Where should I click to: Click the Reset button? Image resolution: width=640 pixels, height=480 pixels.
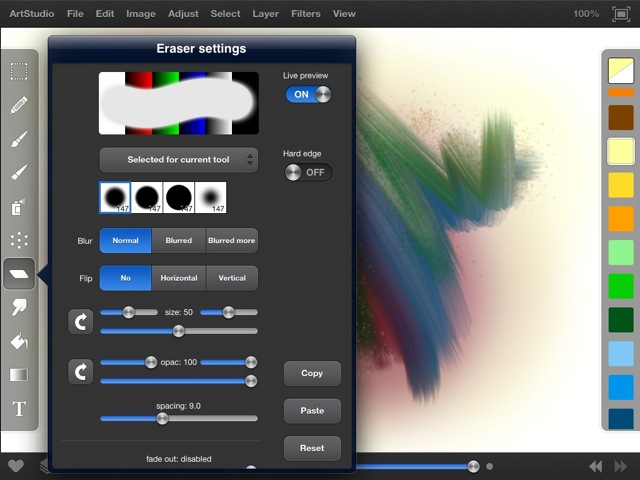312,448
